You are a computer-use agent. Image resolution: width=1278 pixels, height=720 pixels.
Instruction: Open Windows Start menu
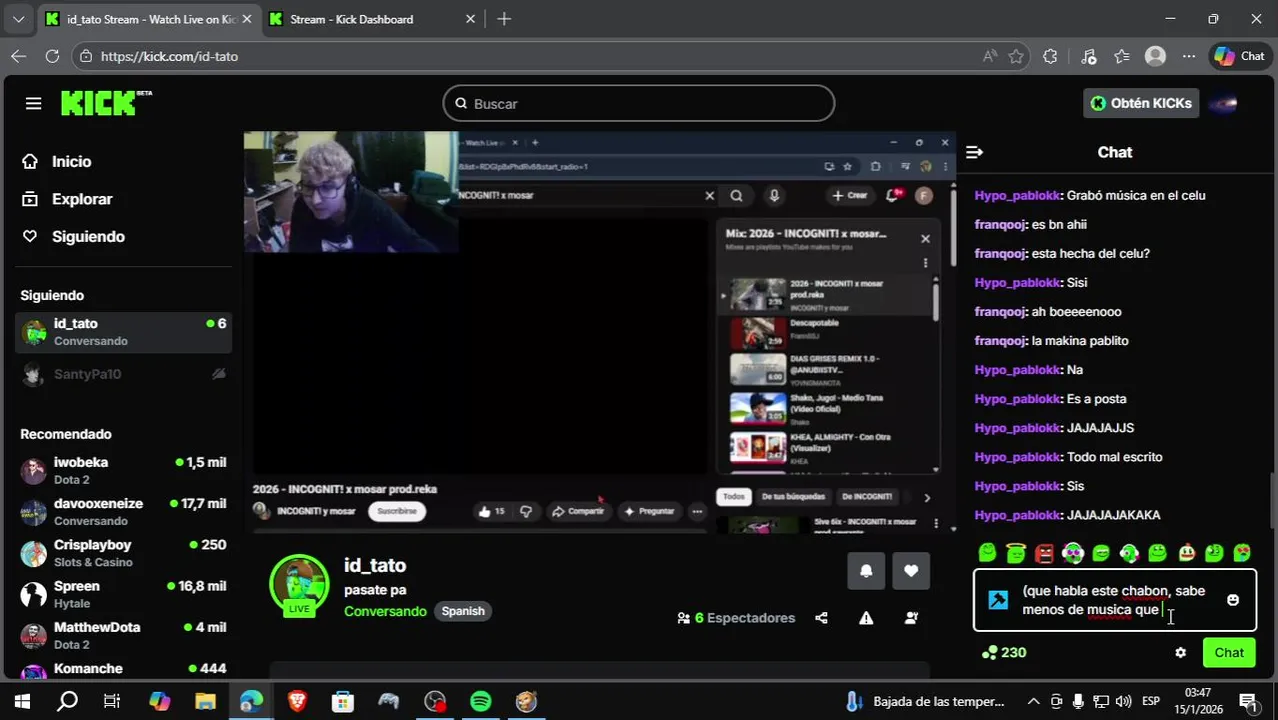(x=21, y=701)
